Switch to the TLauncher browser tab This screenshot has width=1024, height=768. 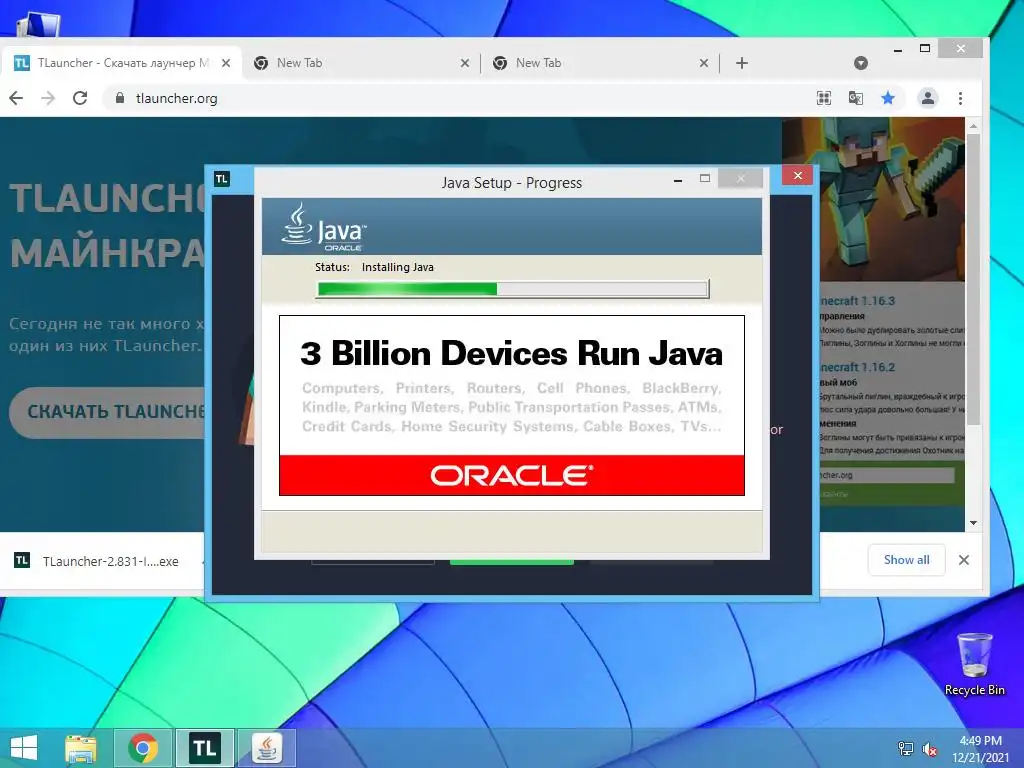click(x=121, y=63)
